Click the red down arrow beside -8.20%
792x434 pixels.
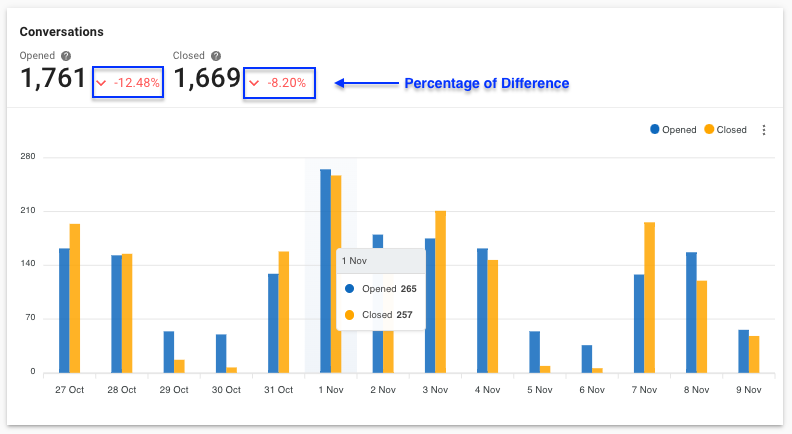[255, 83]
